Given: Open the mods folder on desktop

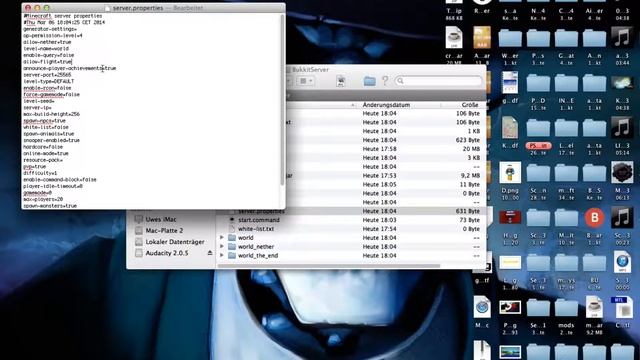Looking at the screenshot, I should tap(566, 308).
